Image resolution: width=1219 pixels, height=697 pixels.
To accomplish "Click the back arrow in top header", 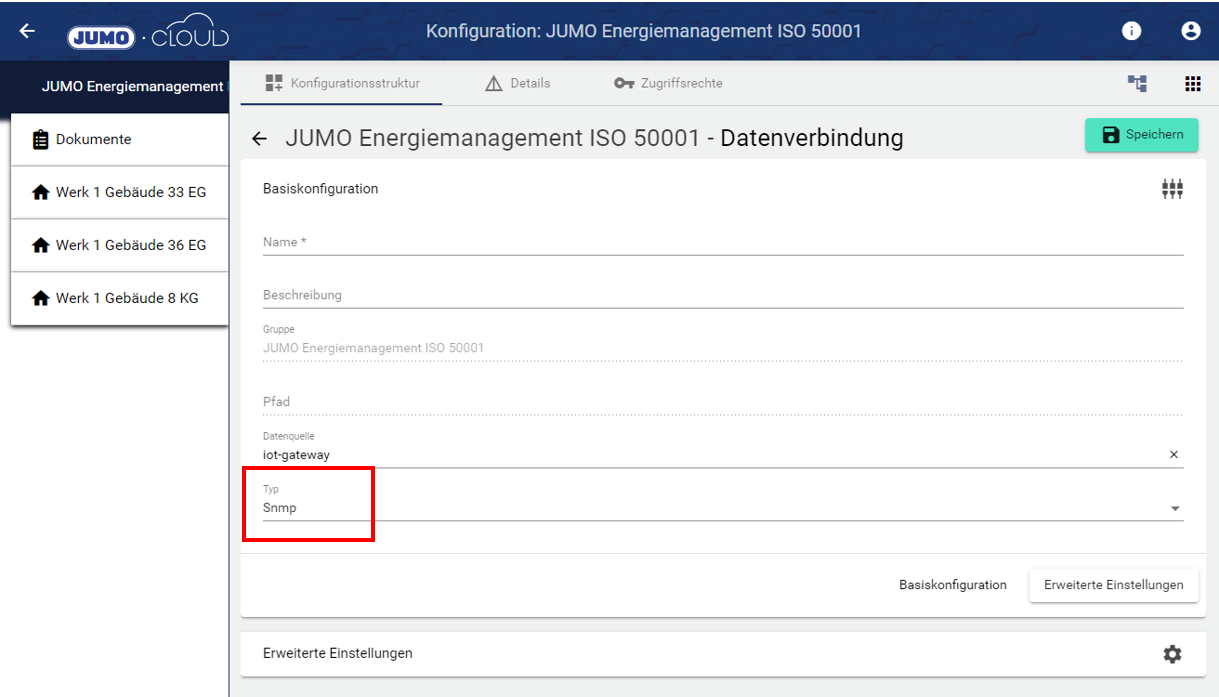I will coord(27,31).
